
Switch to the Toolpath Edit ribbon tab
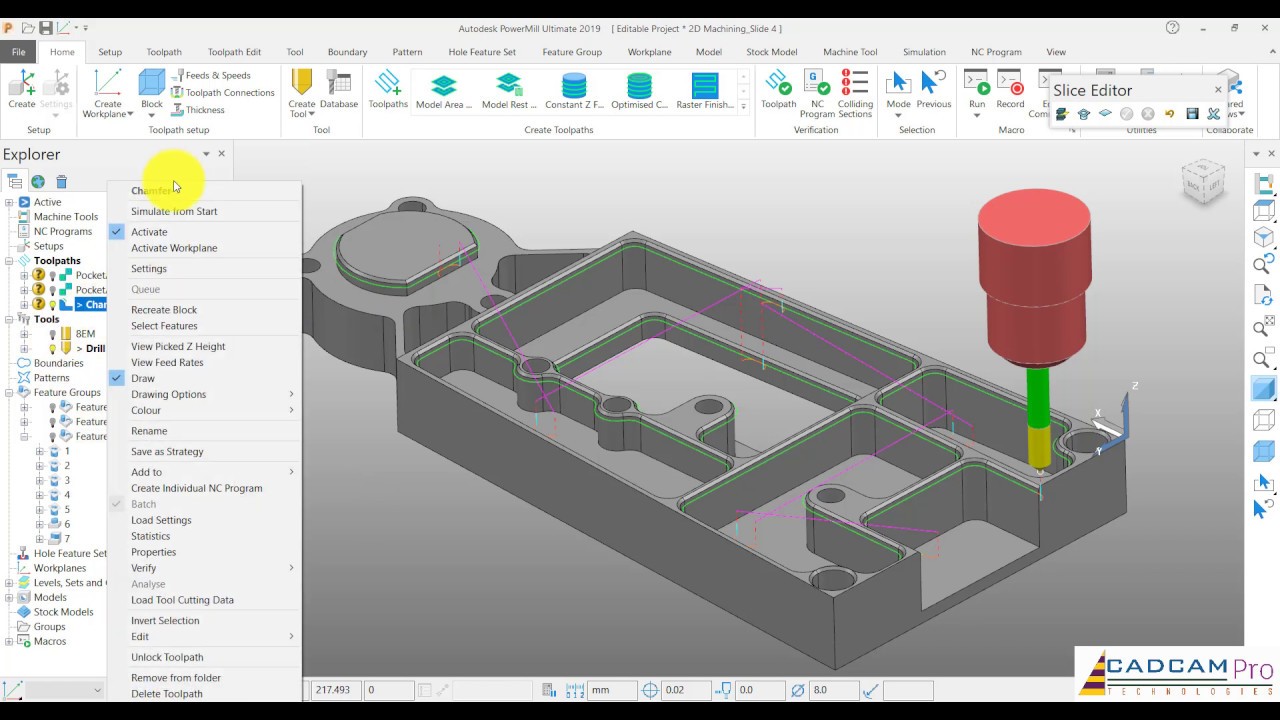tap(234, 52)
